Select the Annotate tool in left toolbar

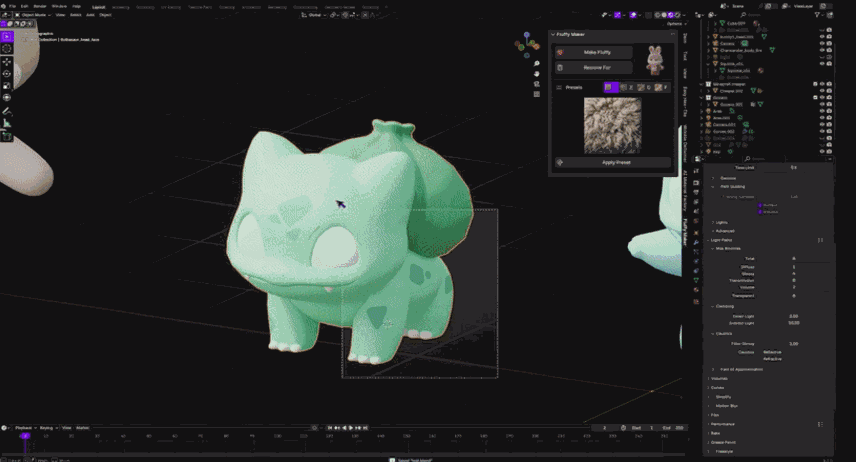tap(7, 111)
